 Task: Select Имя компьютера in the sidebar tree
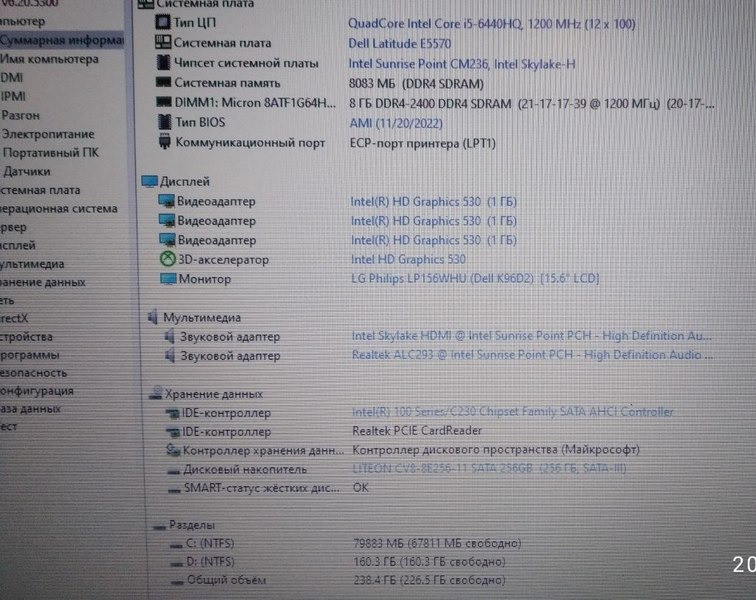pos(49,59)
